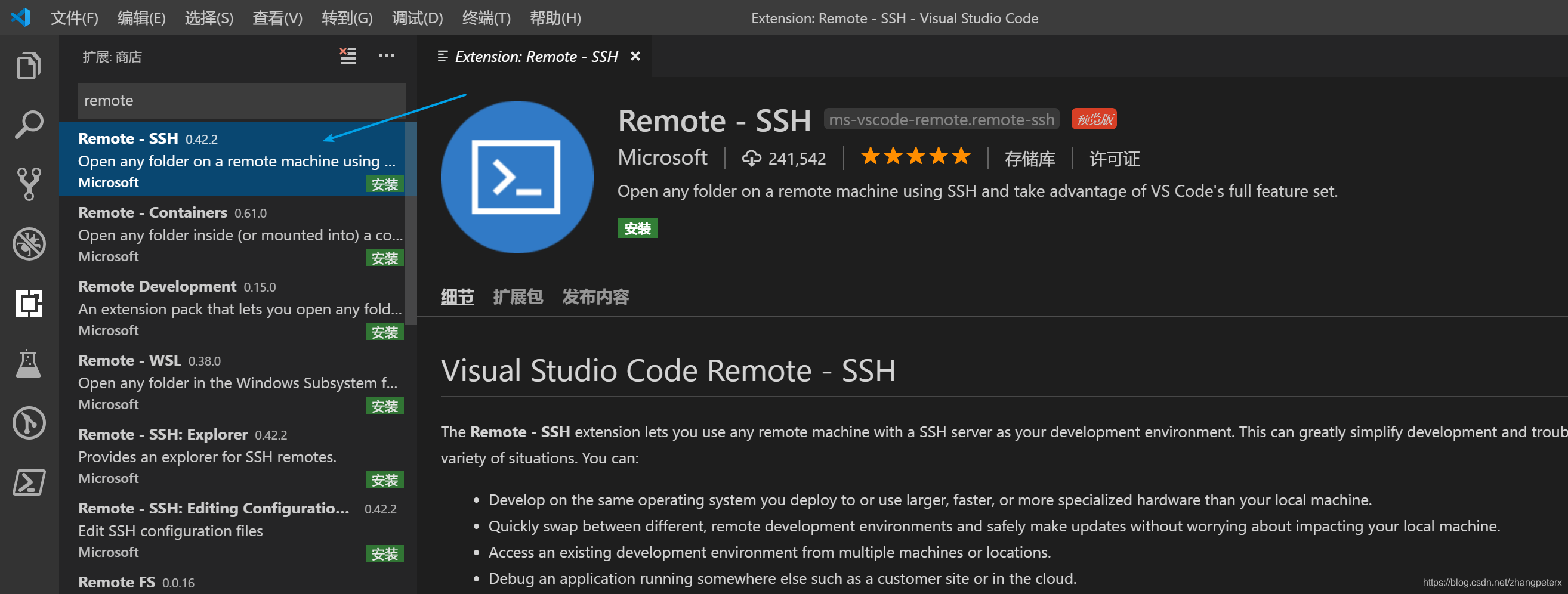
Task: Click the ms-vscode-remote.remote-ssh identifier
Action: 941,119
